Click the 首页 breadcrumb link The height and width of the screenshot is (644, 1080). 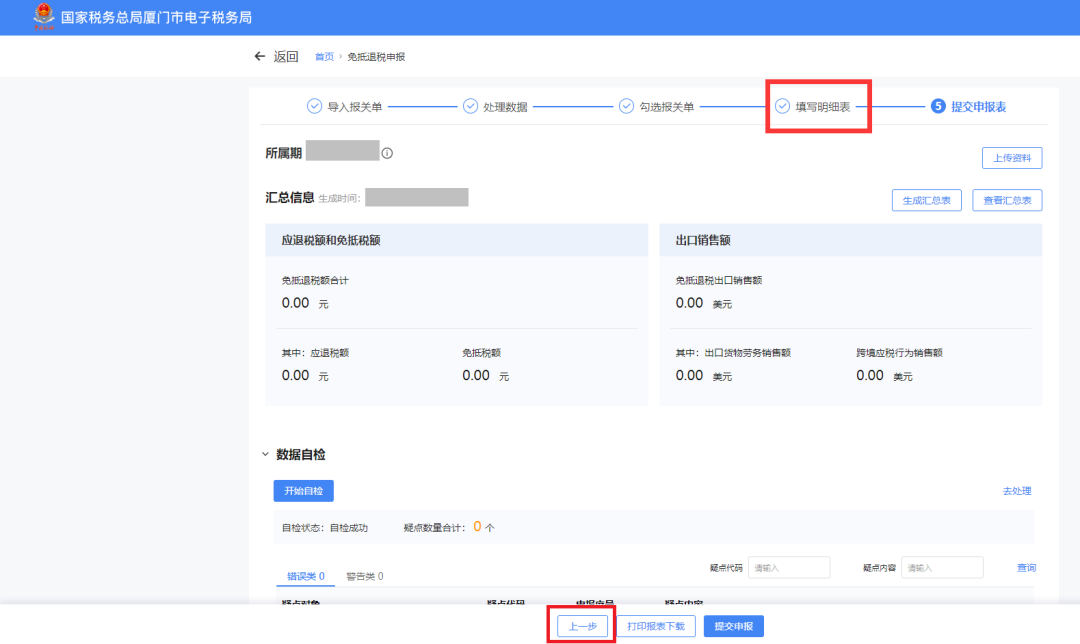point(324,57)
